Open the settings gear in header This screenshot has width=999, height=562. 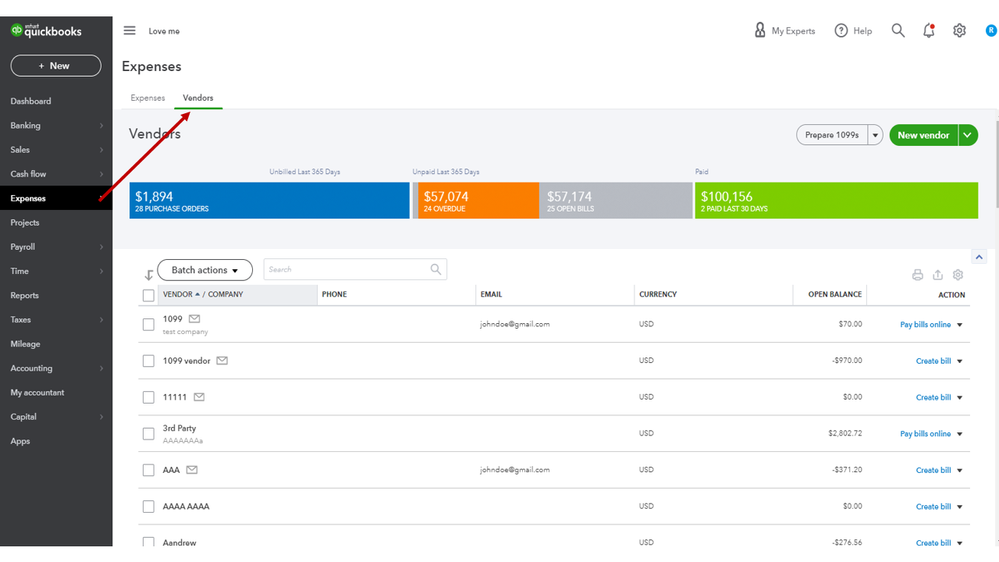[959, 31]
